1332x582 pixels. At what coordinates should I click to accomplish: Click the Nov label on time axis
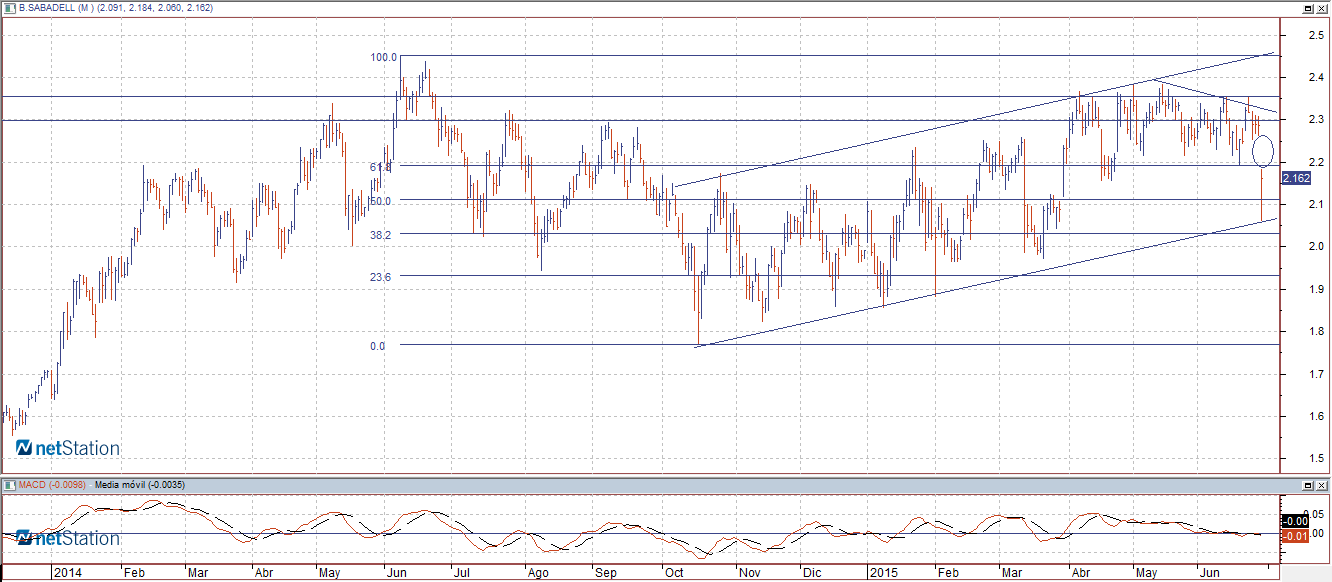(x=751, y=574)
